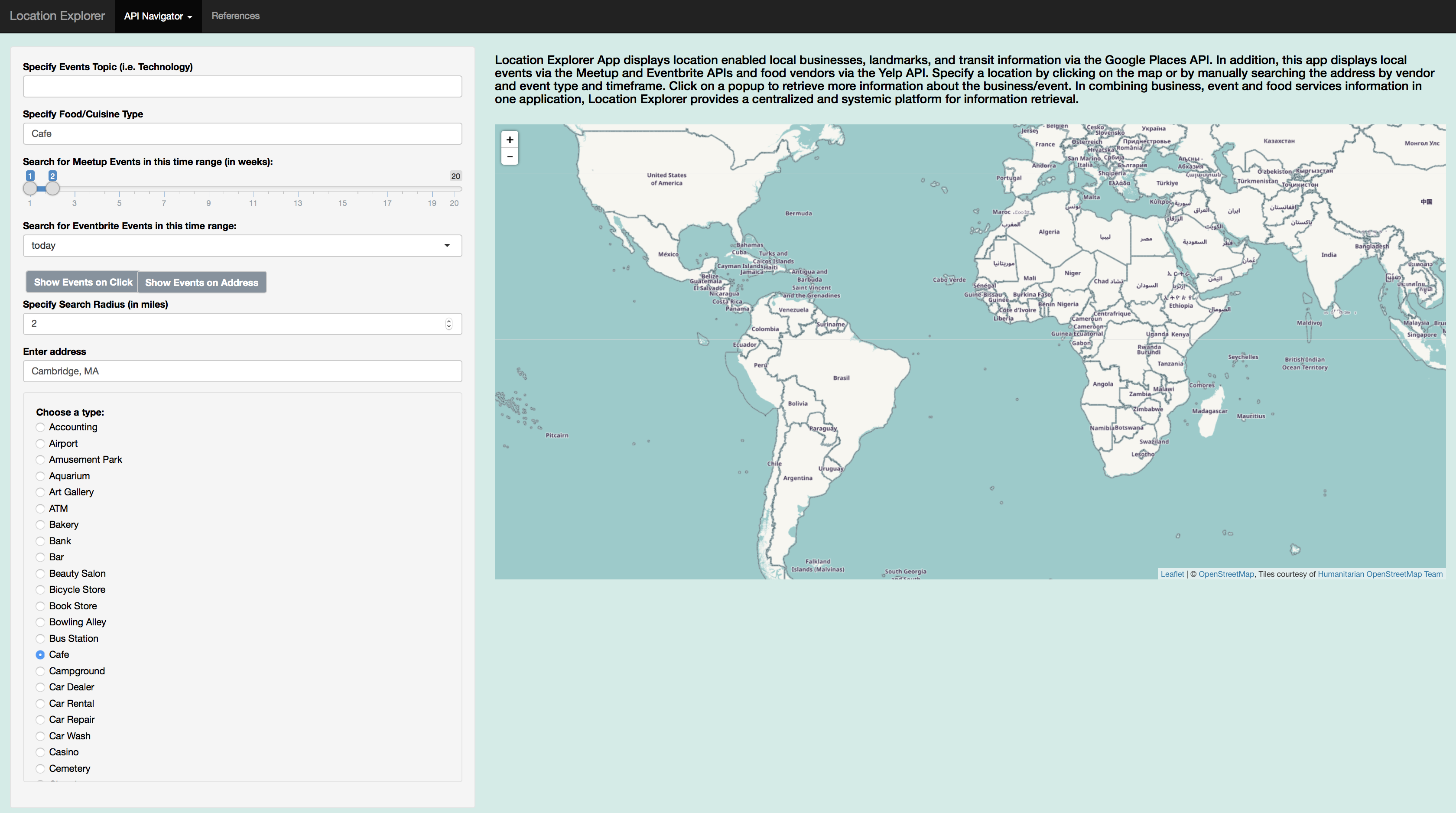
Task: Click India label on the map
Action: pyautogui.click(x=1329, y=255)
